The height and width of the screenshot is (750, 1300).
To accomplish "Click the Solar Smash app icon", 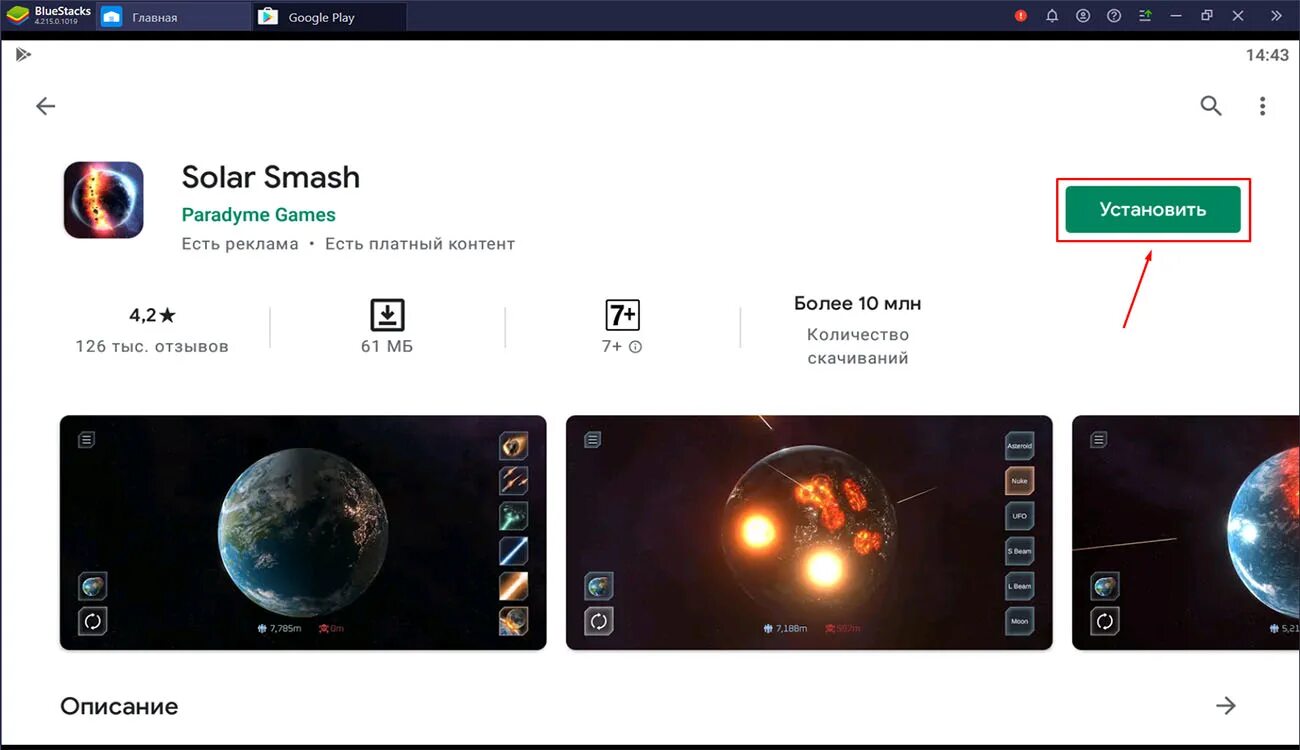I will click(x=104, y=200).
